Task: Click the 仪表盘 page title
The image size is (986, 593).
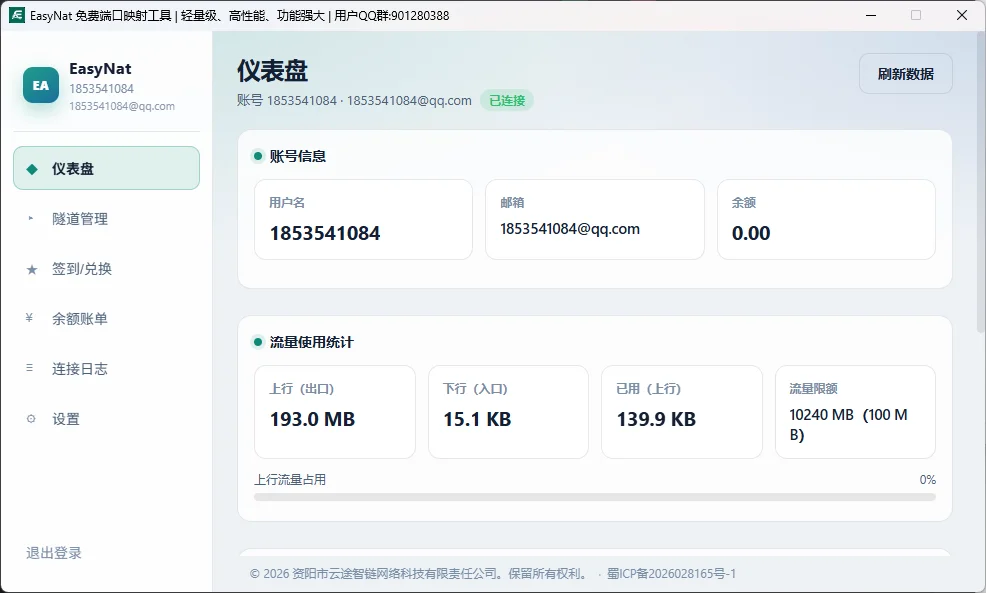Action: [x=272, y=70]
